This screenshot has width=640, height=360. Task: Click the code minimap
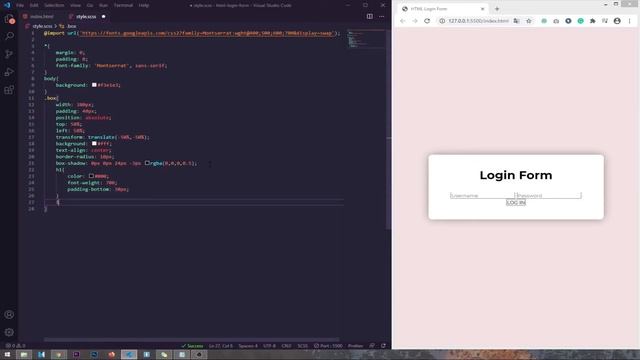[x=366, y=39]
